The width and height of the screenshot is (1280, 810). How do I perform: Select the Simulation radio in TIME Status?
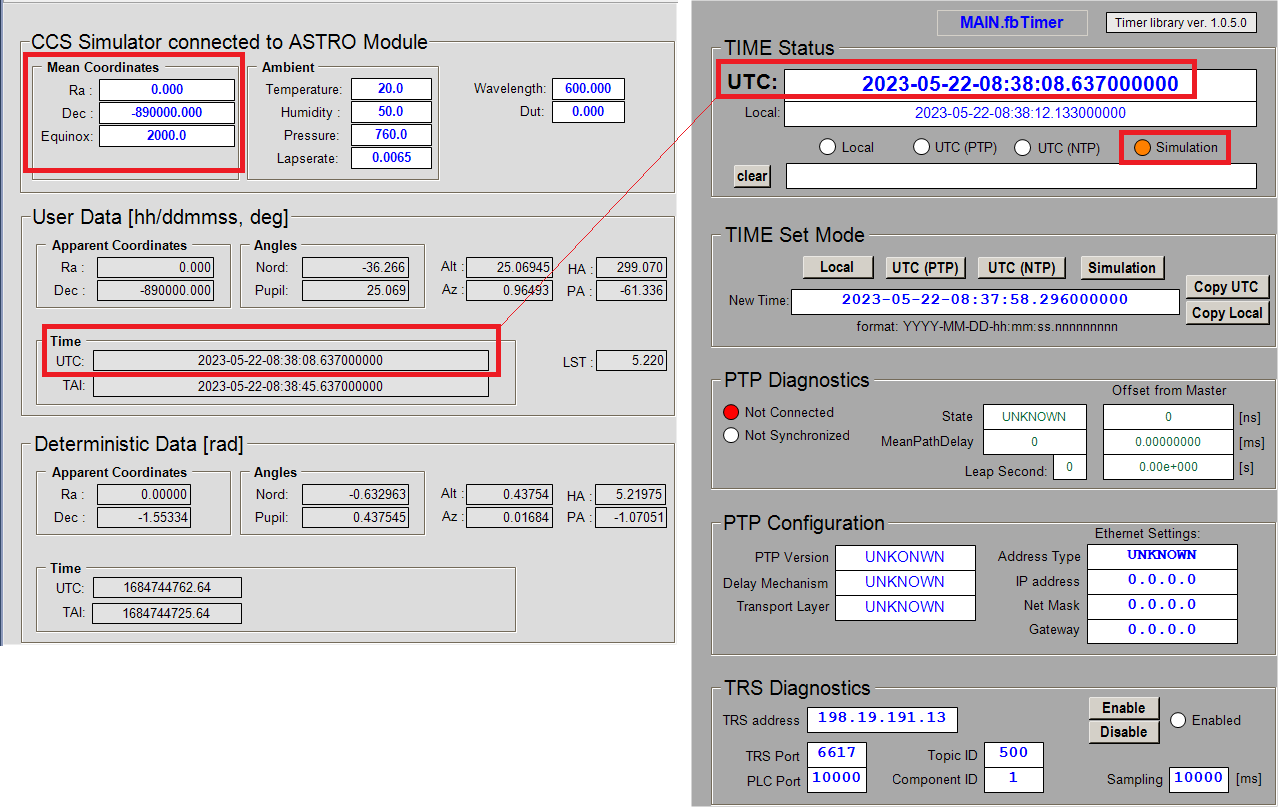pos(1141,146)
